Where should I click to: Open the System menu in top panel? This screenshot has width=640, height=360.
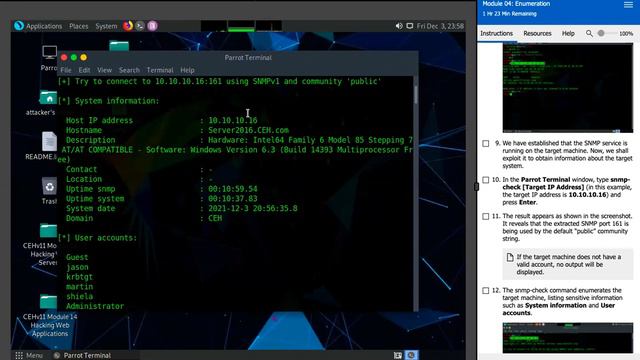(106, 26)
